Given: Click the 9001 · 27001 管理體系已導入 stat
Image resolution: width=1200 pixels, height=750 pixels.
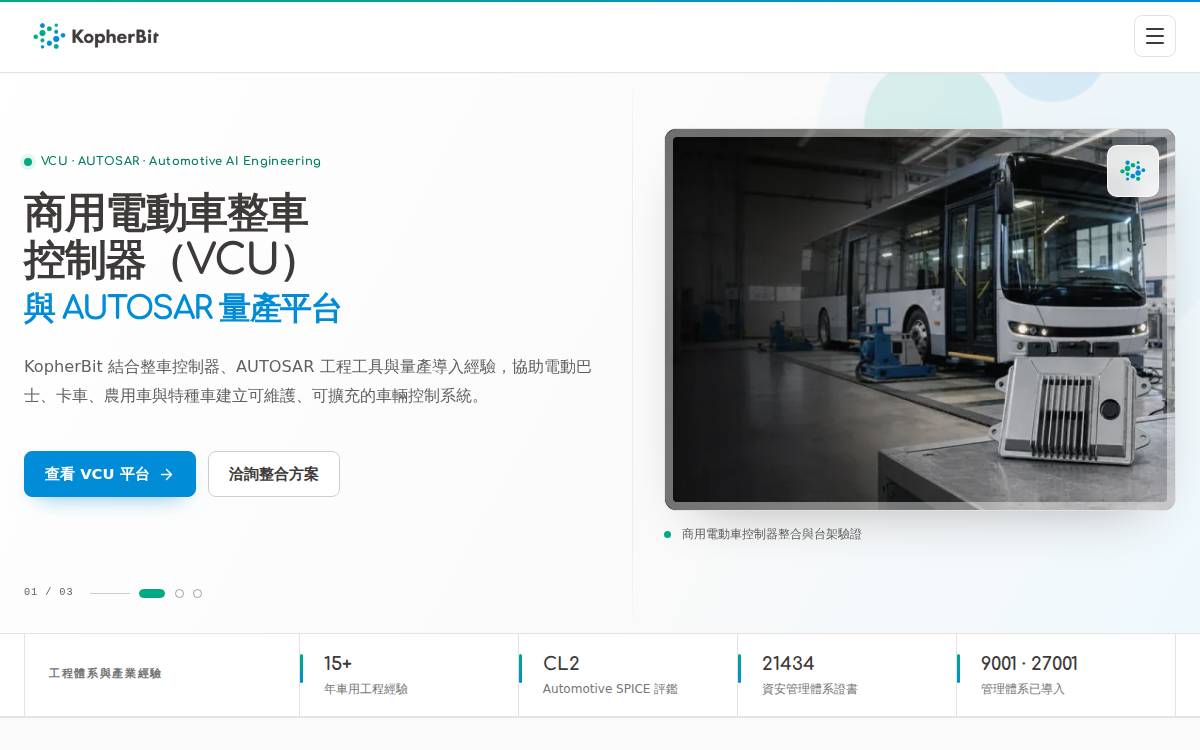Looking at the screenshot, I should tap(1066, 675).
